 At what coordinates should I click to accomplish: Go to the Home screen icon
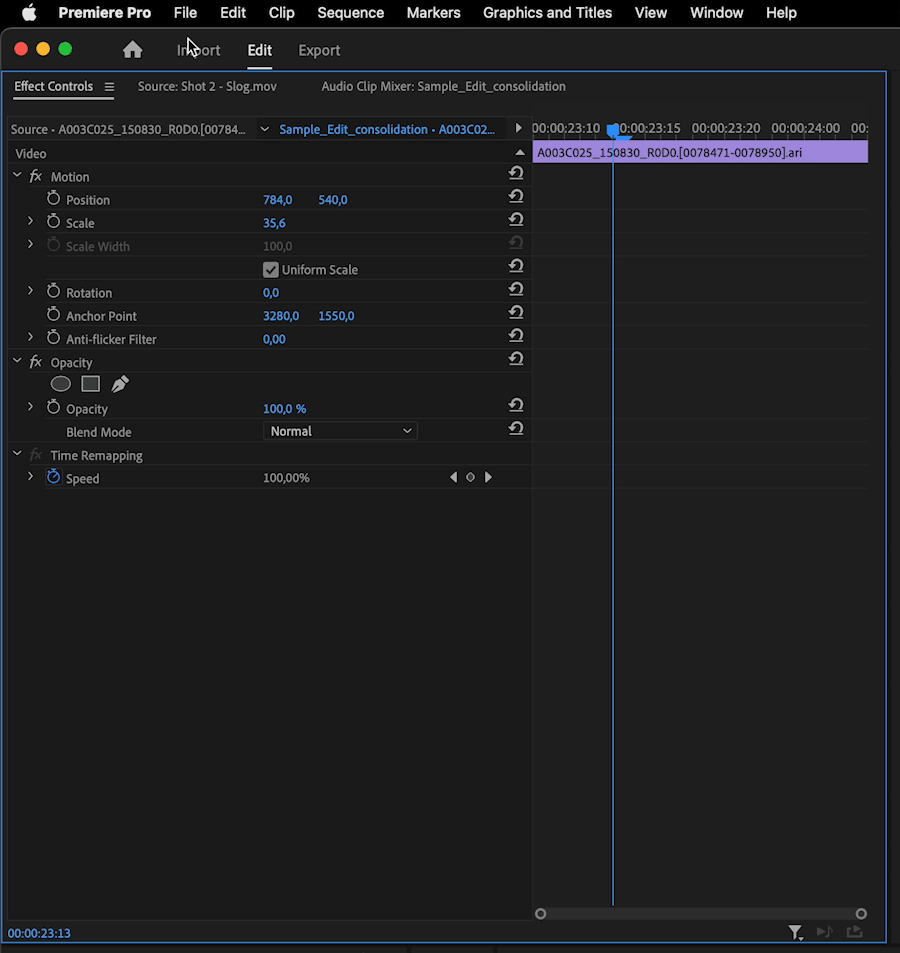click(132, 50)
